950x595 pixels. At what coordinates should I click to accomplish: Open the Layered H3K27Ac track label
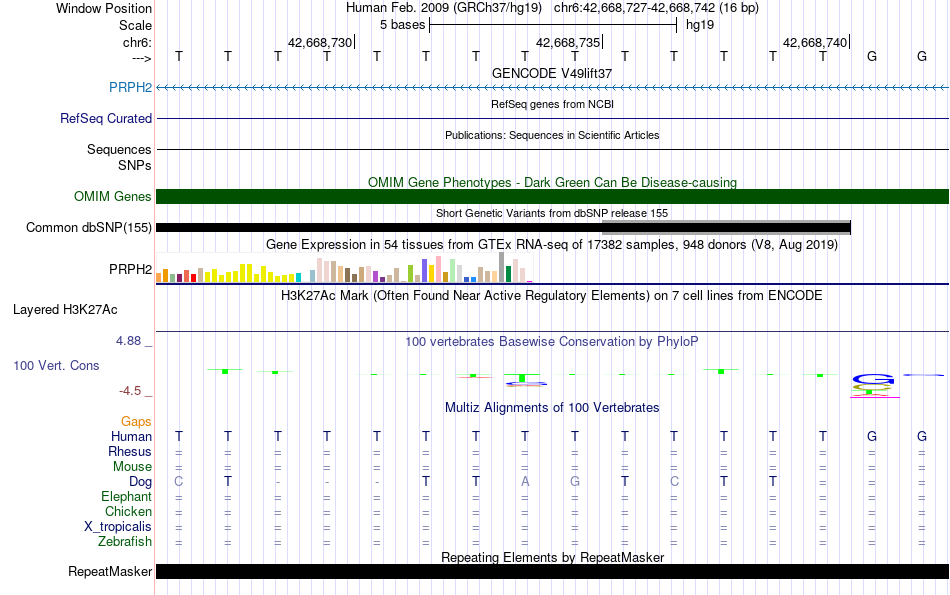coord(65,310)
